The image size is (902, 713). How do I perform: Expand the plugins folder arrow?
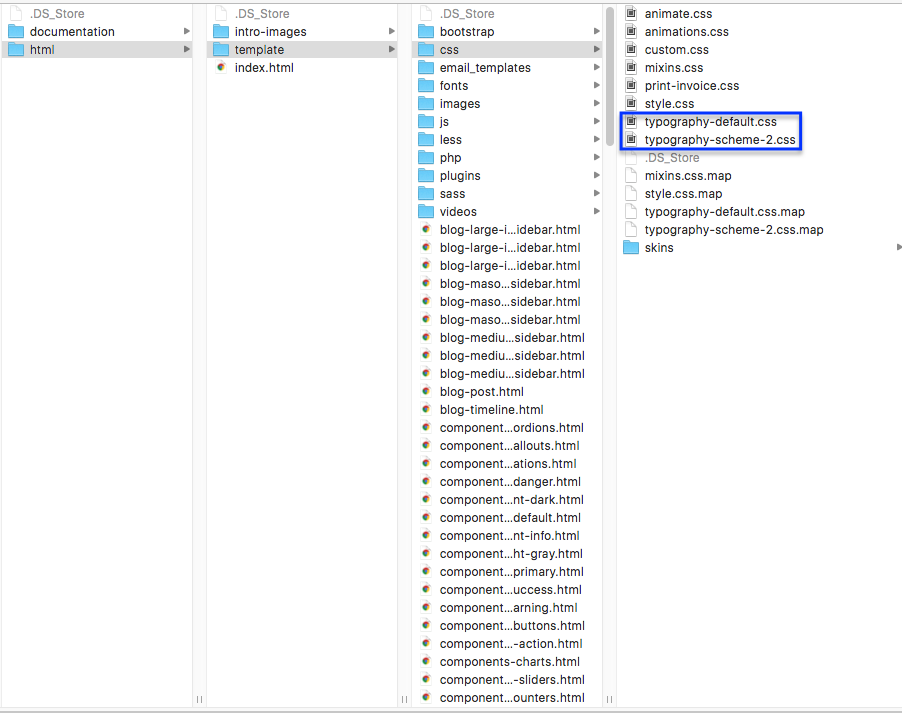tap(597, 176)
